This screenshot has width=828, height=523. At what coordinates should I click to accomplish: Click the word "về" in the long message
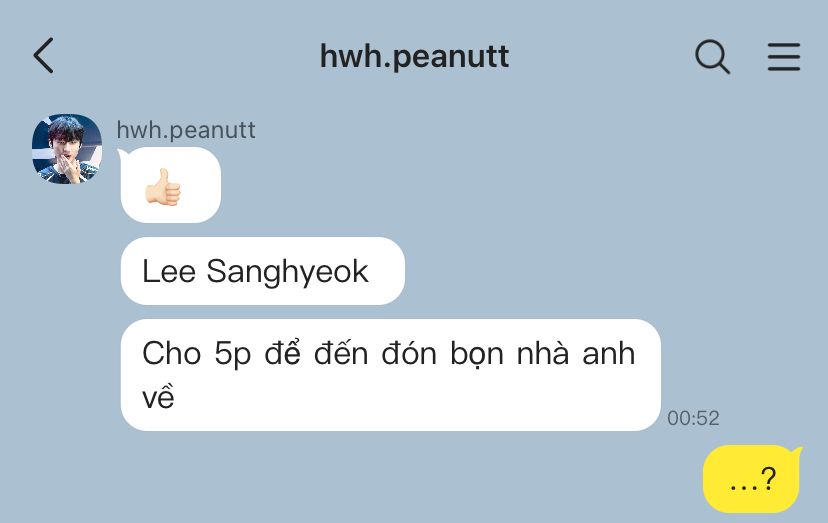pos(158,397)
